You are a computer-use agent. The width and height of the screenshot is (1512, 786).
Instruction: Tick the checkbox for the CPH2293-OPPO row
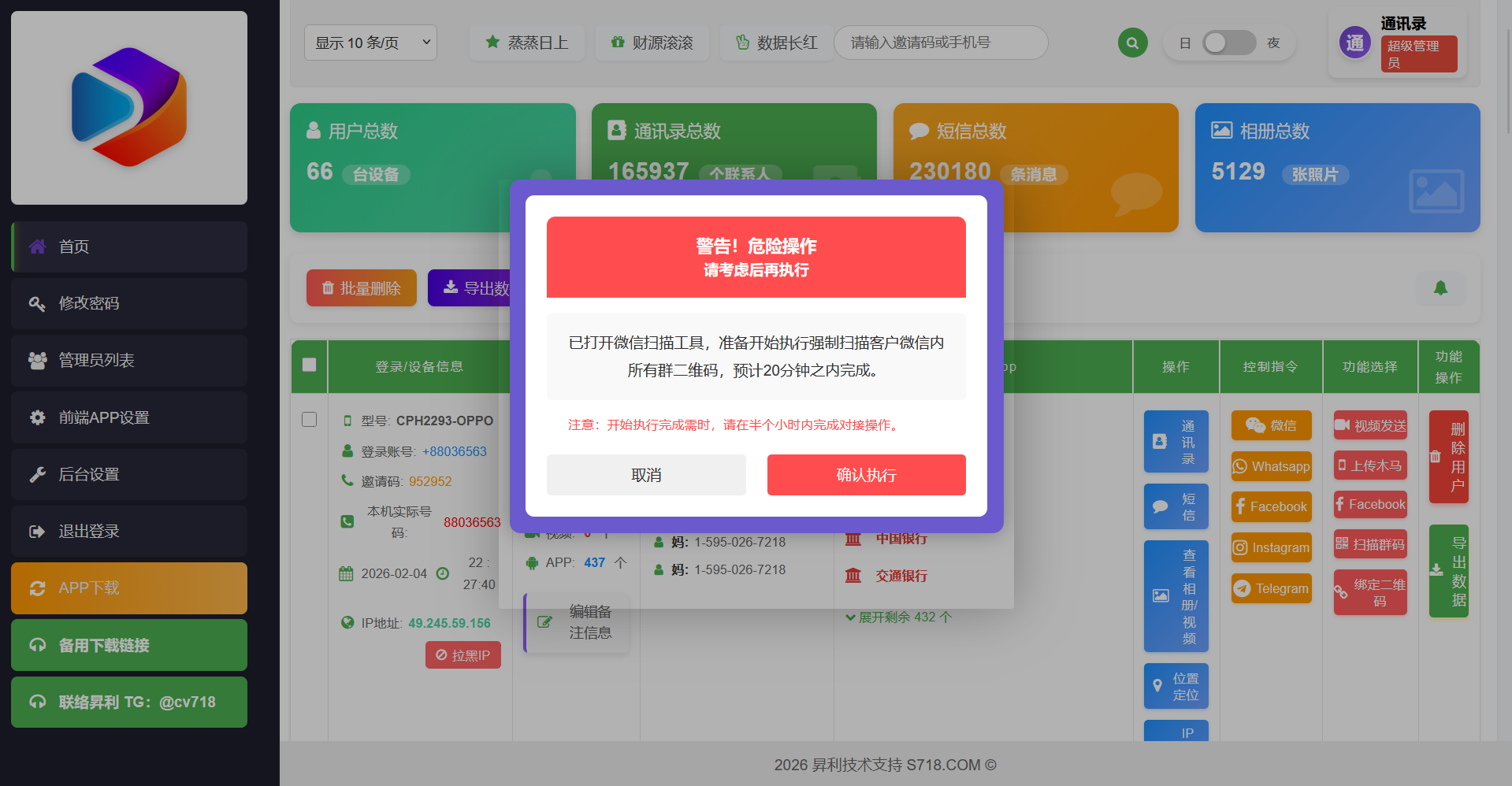coord(310,420)
